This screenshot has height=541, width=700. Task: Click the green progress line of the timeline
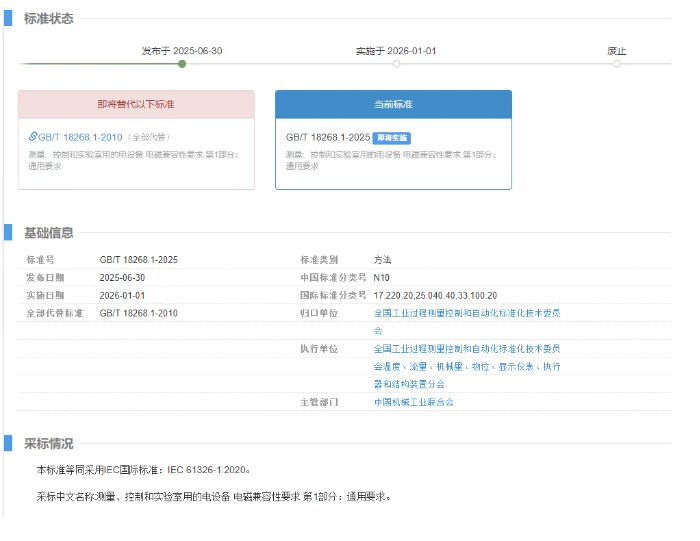click(x=100, y=64)
